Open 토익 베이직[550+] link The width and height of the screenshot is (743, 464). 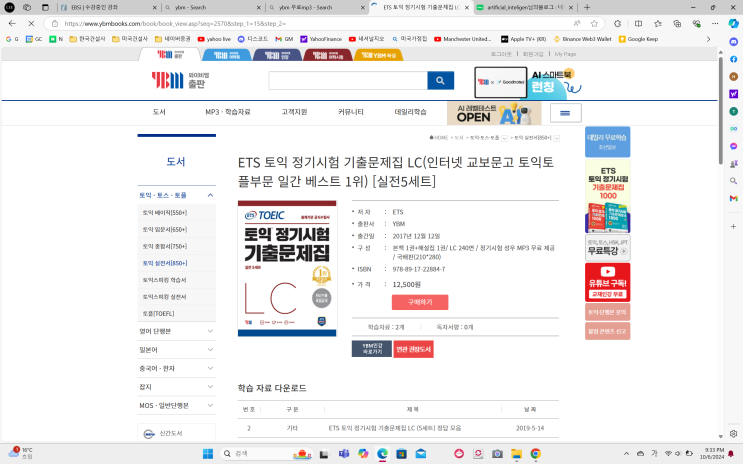pos(165,213)
